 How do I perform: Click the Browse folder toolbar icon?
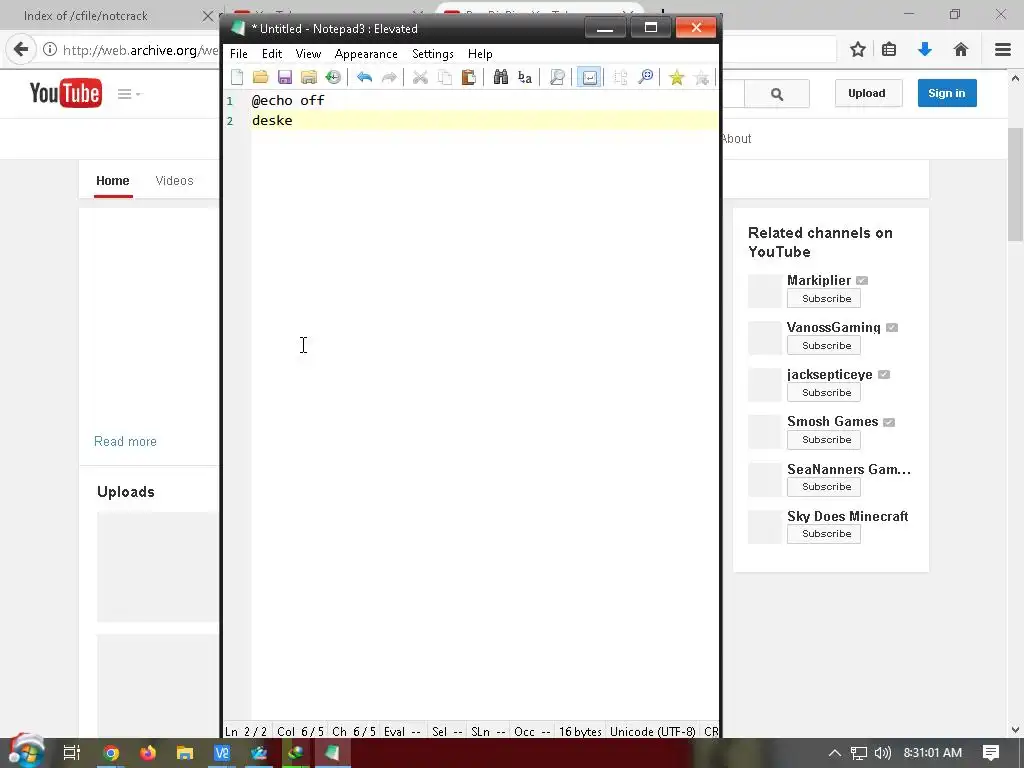click(x=309, y=77)
